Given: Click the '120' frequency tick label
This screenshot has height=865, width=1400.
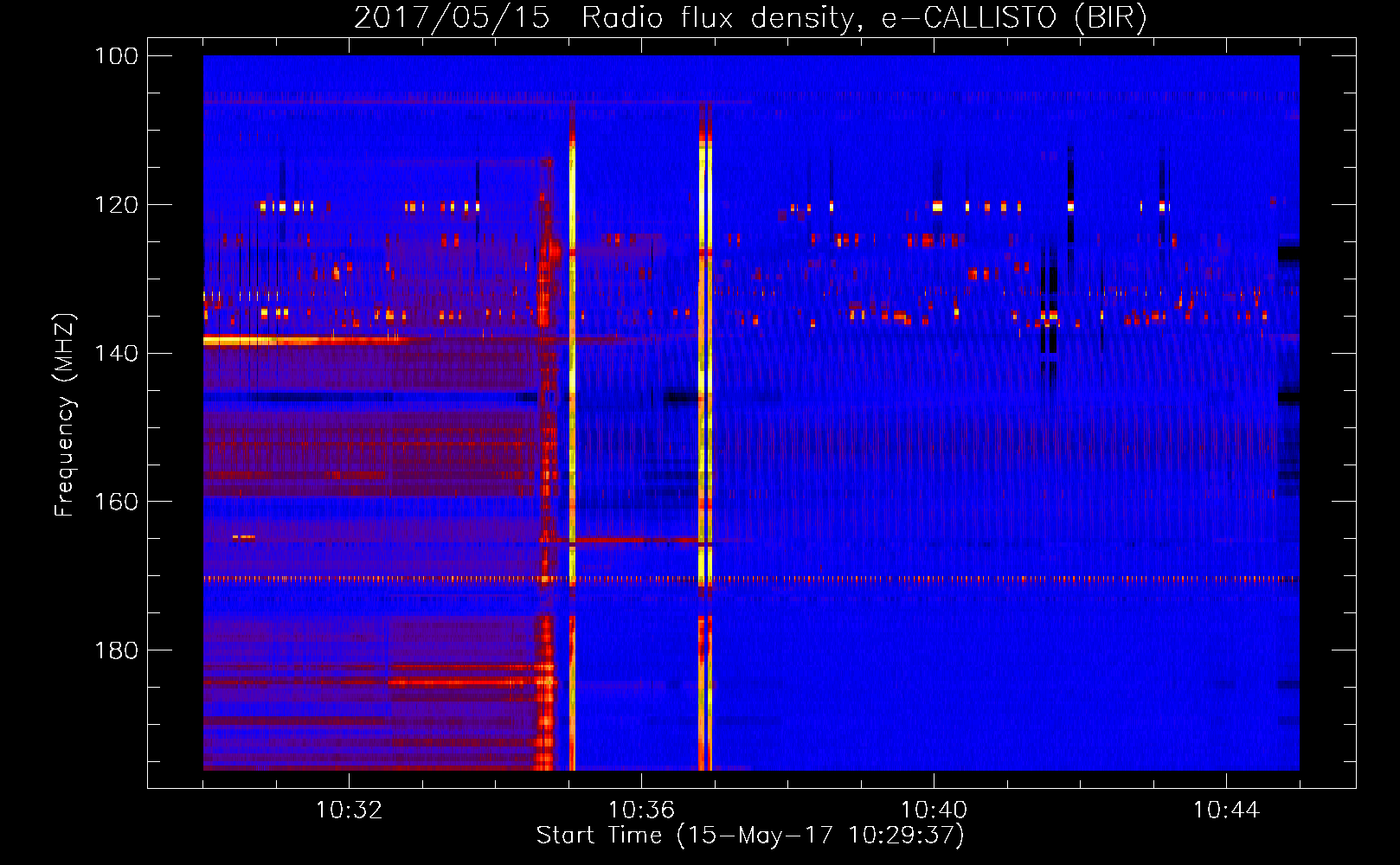Looking at the screenshot, I should coord(117,205).
